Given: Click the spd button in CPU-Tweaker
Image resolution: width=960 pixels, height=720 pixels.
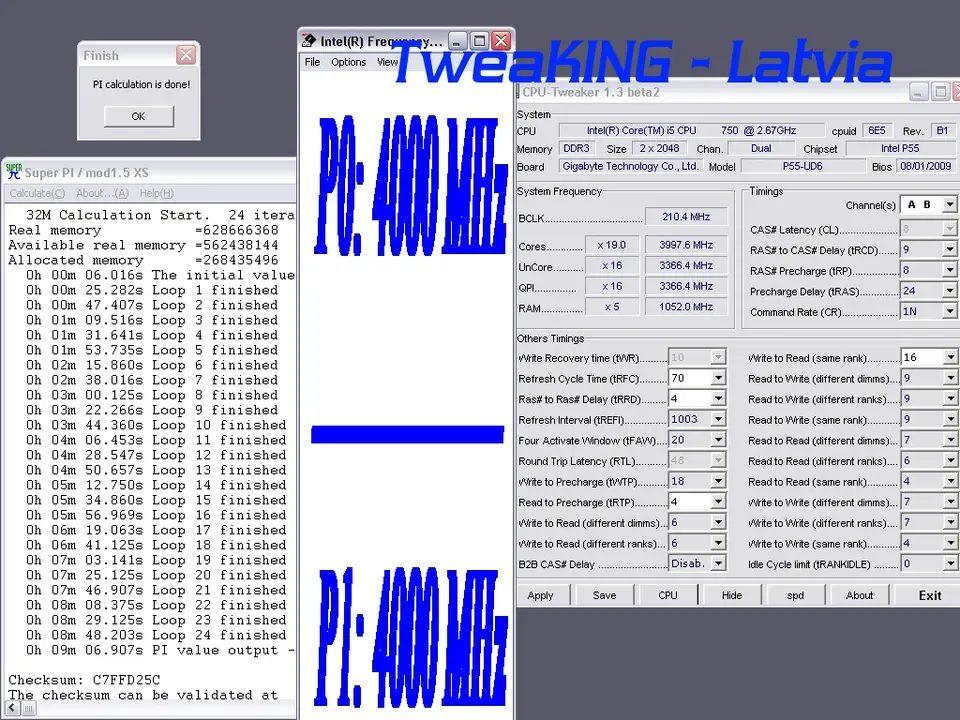Looking at the screenshot, I should 795,595.
